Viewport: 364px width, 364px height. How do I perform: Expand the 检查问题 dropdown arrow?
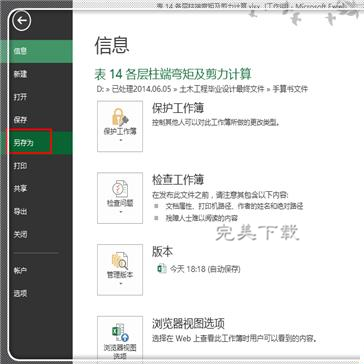(120, 212)
